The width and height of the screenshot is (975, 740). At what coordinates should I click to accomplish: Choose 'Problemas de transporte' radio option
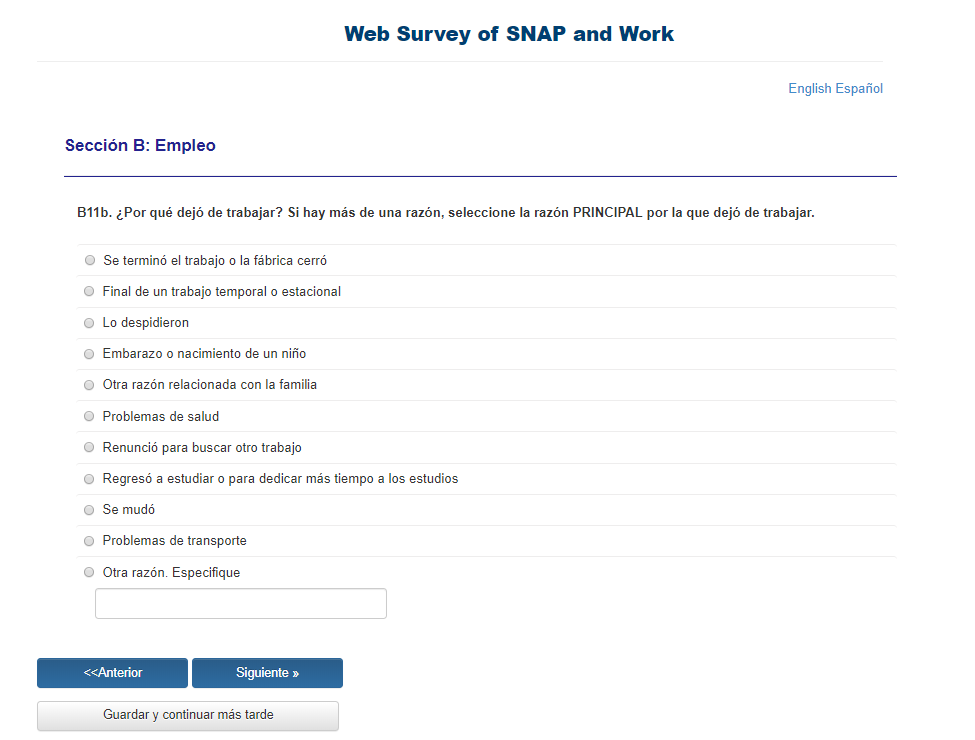[x=89, y=541]
